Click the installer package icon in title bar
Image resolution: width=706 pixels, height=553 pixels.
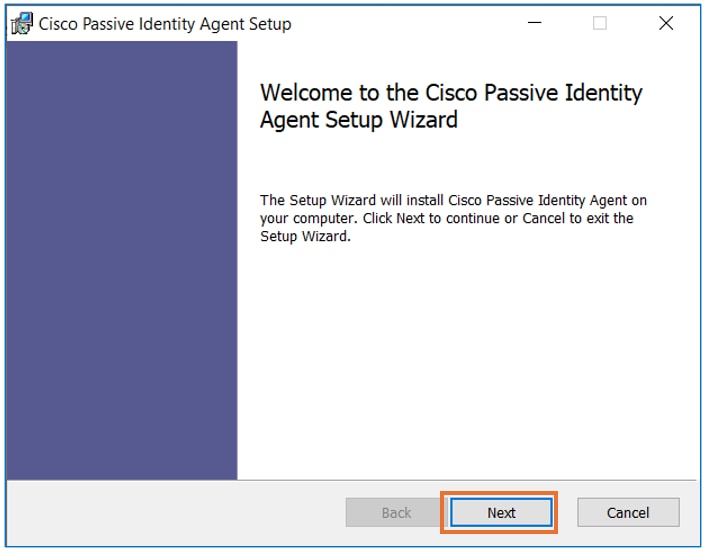[22, 24]
